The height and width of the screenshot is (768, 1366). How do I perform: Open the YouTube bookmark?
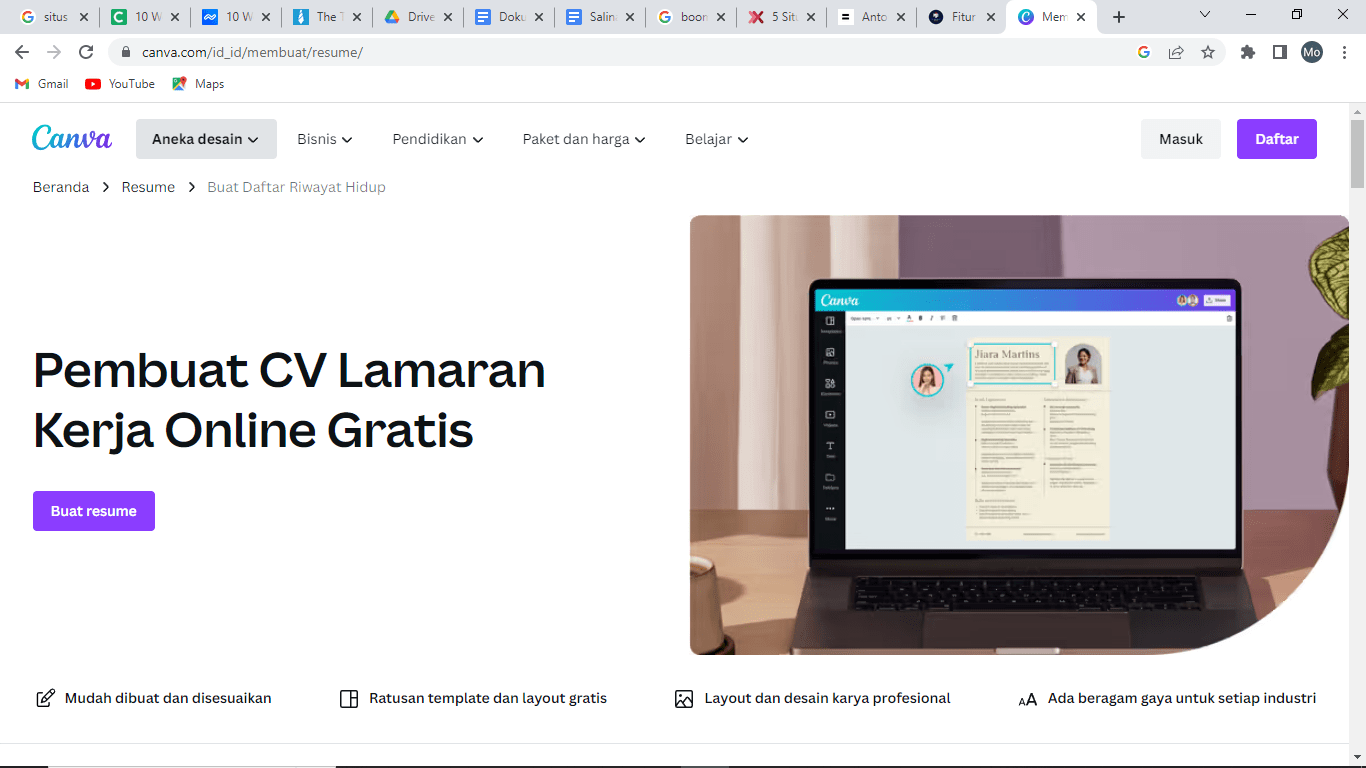(x=119, y=84)
